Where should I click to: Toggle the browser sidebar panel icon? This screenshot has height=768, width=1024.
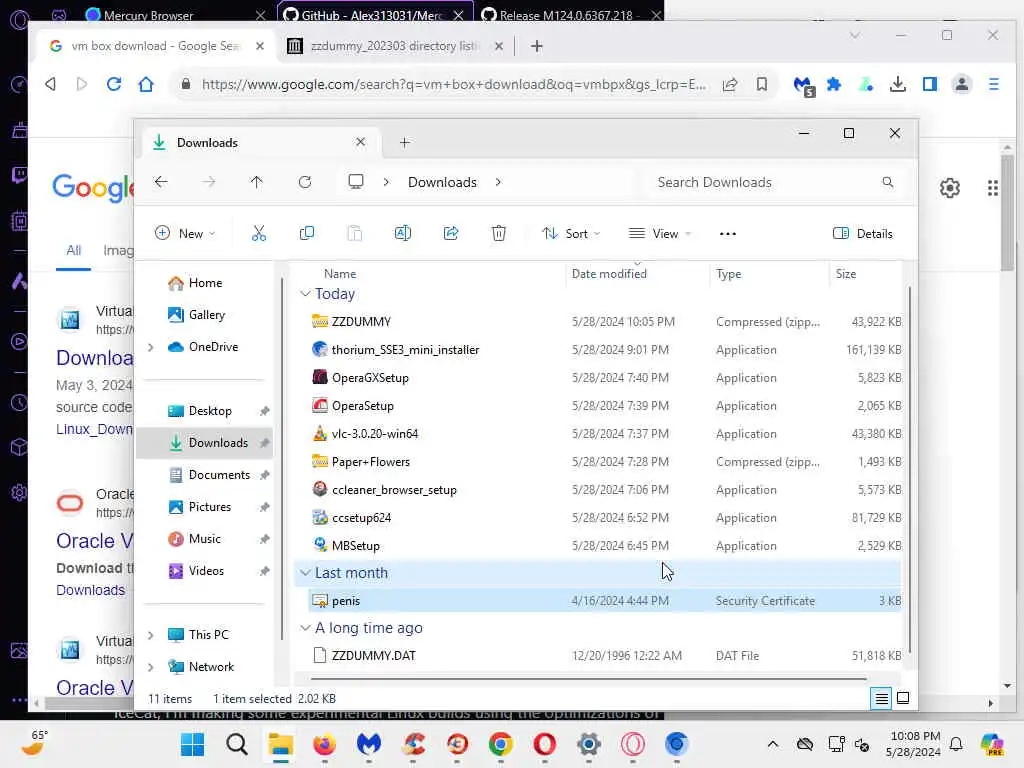930,84
